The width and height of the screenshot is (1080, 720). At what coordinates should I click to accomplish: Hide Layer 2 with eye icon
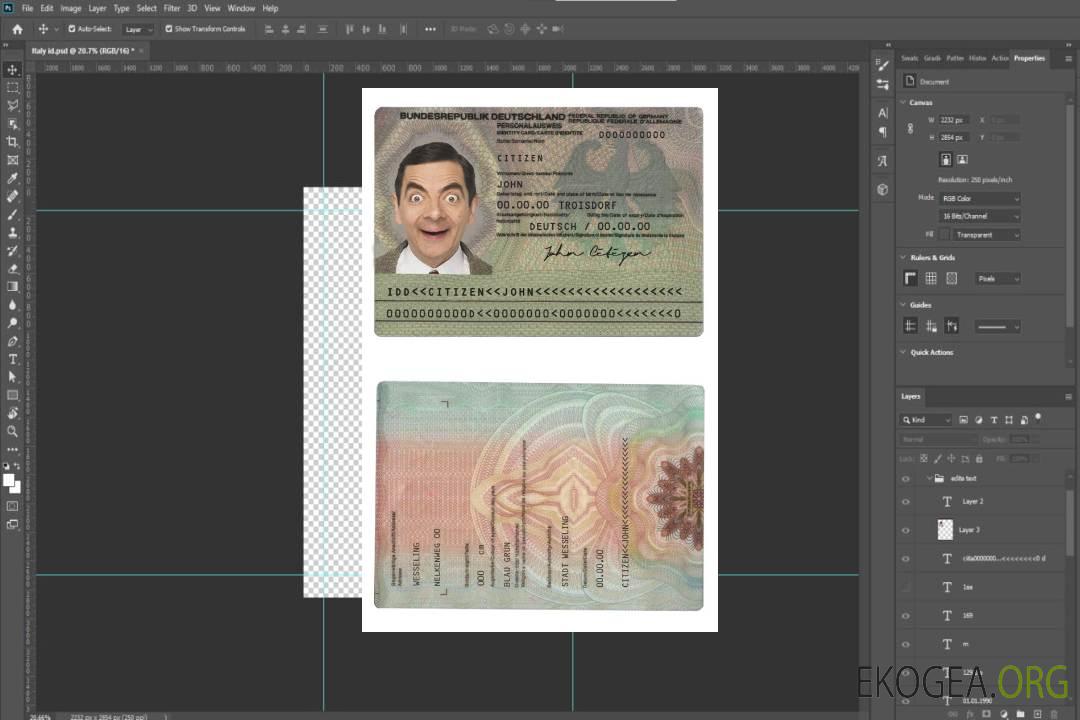click(906, 502)
